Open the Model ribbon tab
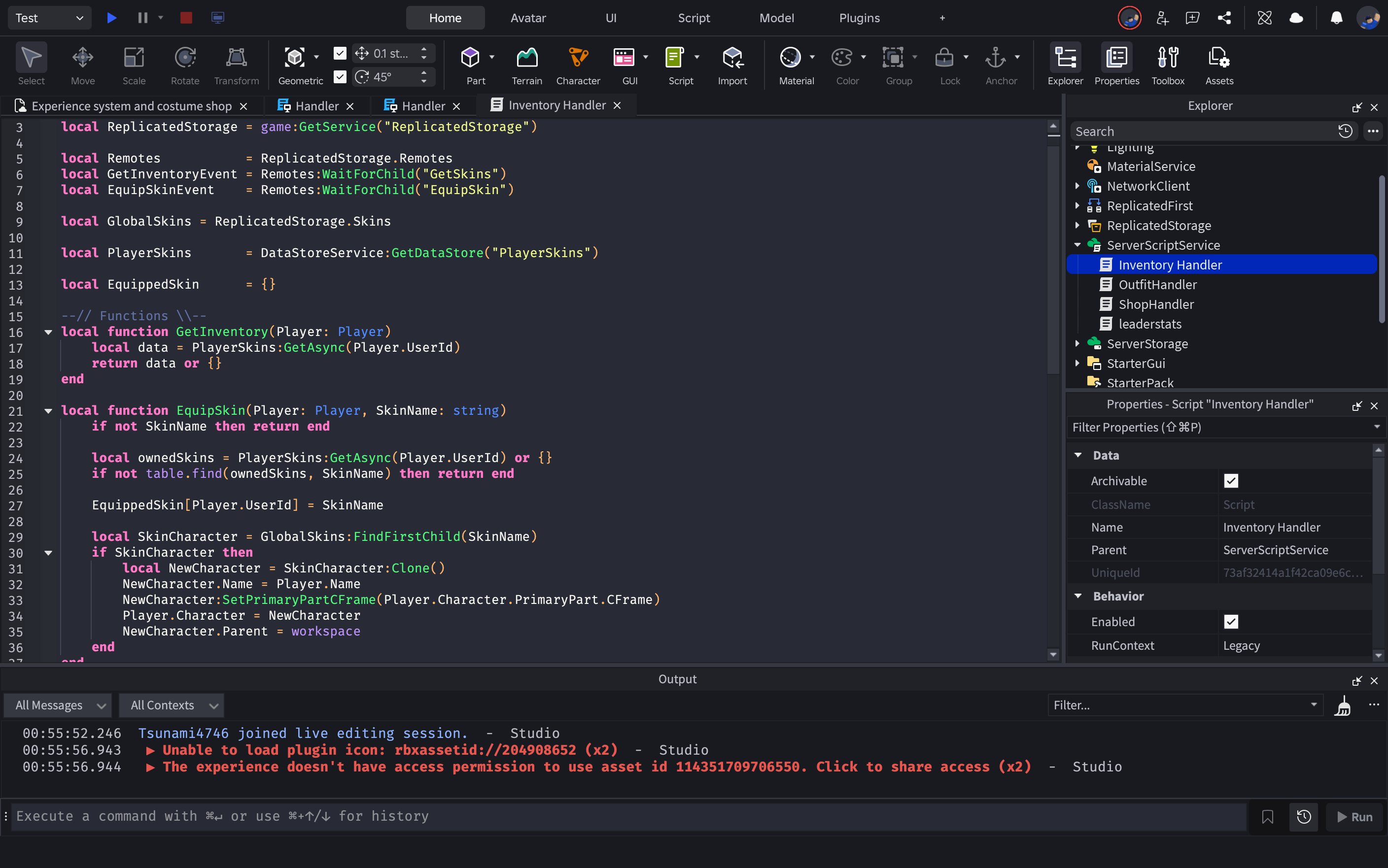Viewport: 1388px width, 868px height. [776, 18]
